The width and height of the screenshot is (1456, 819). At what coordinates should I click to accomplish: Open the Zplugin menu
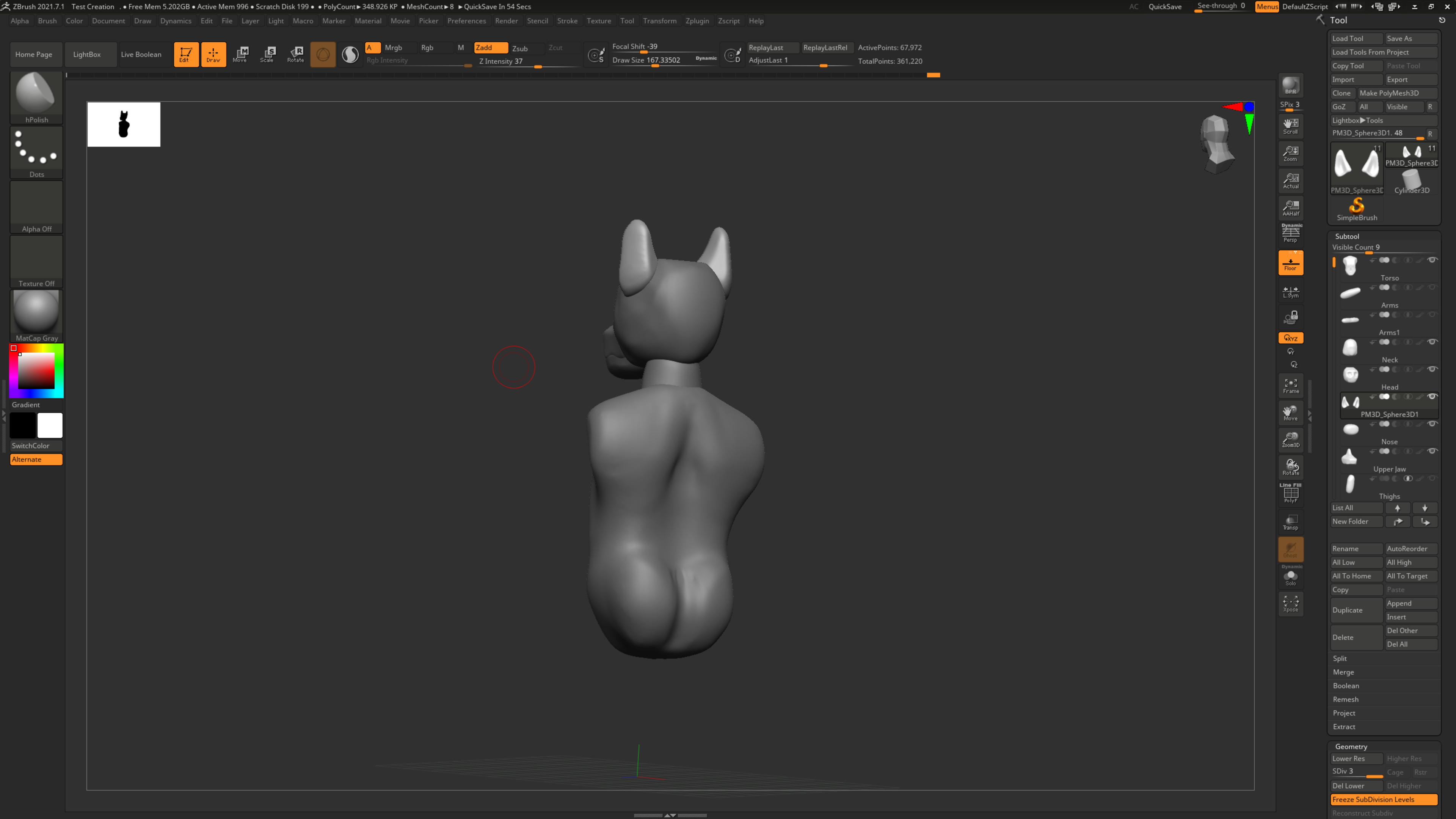pos(697,21)
